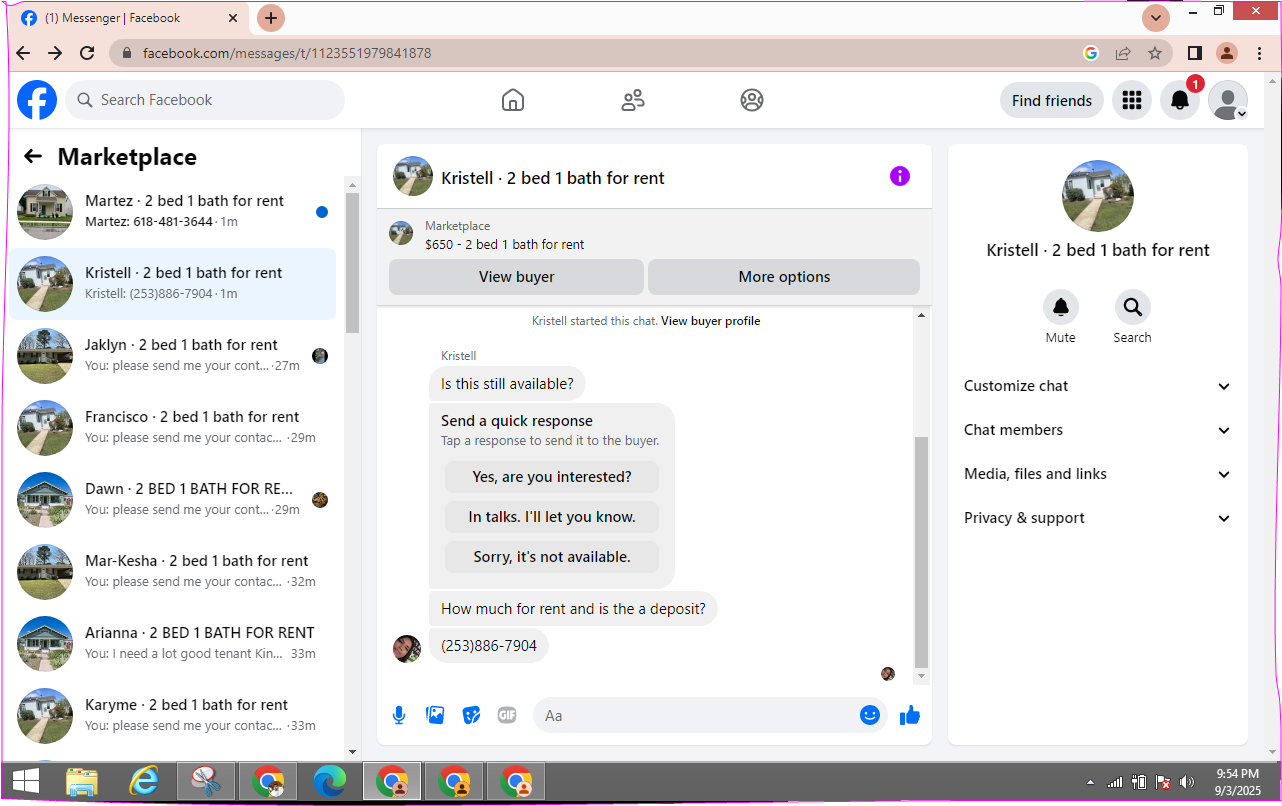
Task: Show hidden system tray icons
Action: [x=1089, y=782]
